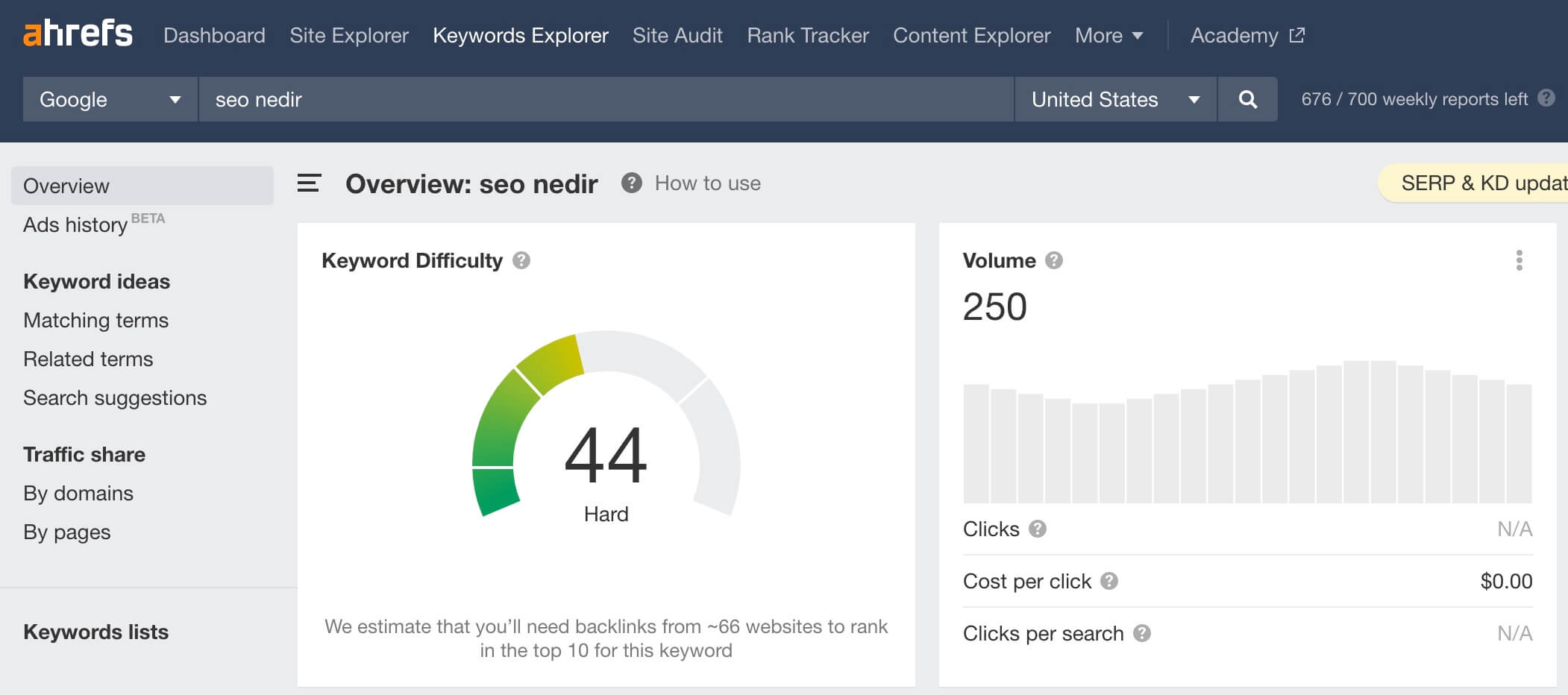The width and height of the screenshot is (1568, 695).
Task: Toggle the sidebar hamburger menu icon
Action: (309, 183)
